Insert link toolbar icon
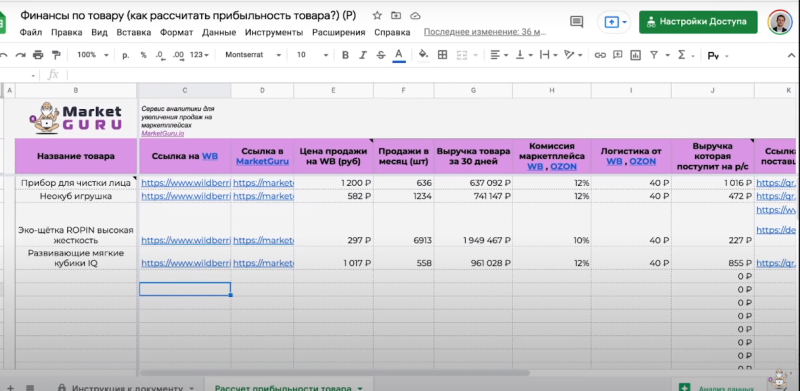This screenshot has width=800, height=391. (600, 55)
